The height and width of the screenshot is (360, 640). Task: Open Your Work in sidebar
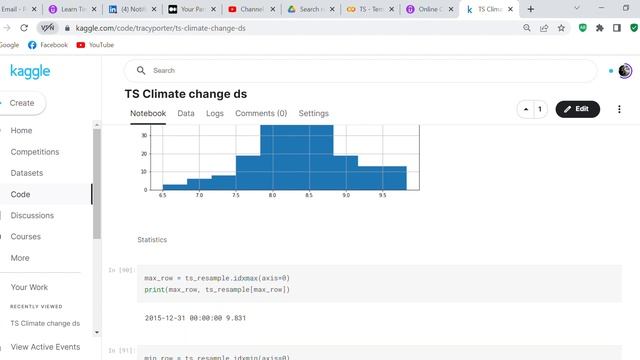29,287
